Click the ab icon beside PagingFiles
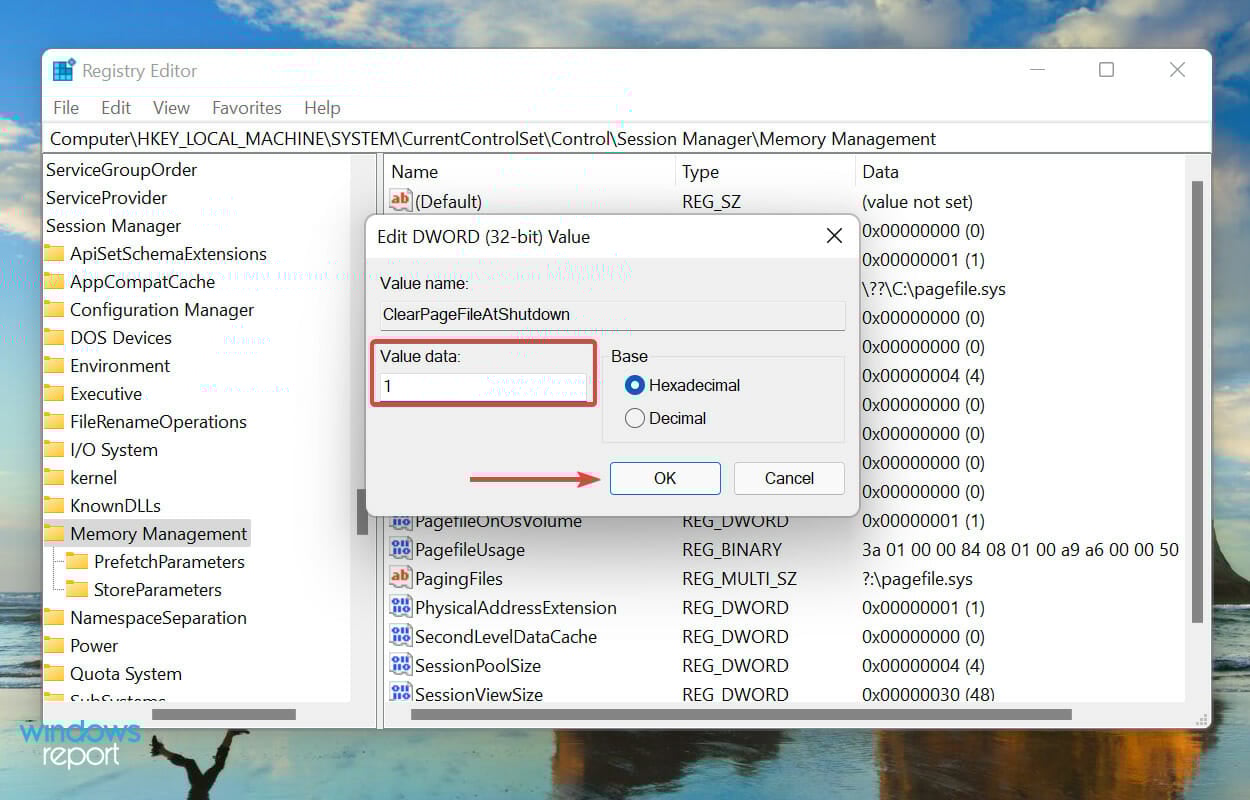Screen dimensions: 1250x800 pos(400,578)
